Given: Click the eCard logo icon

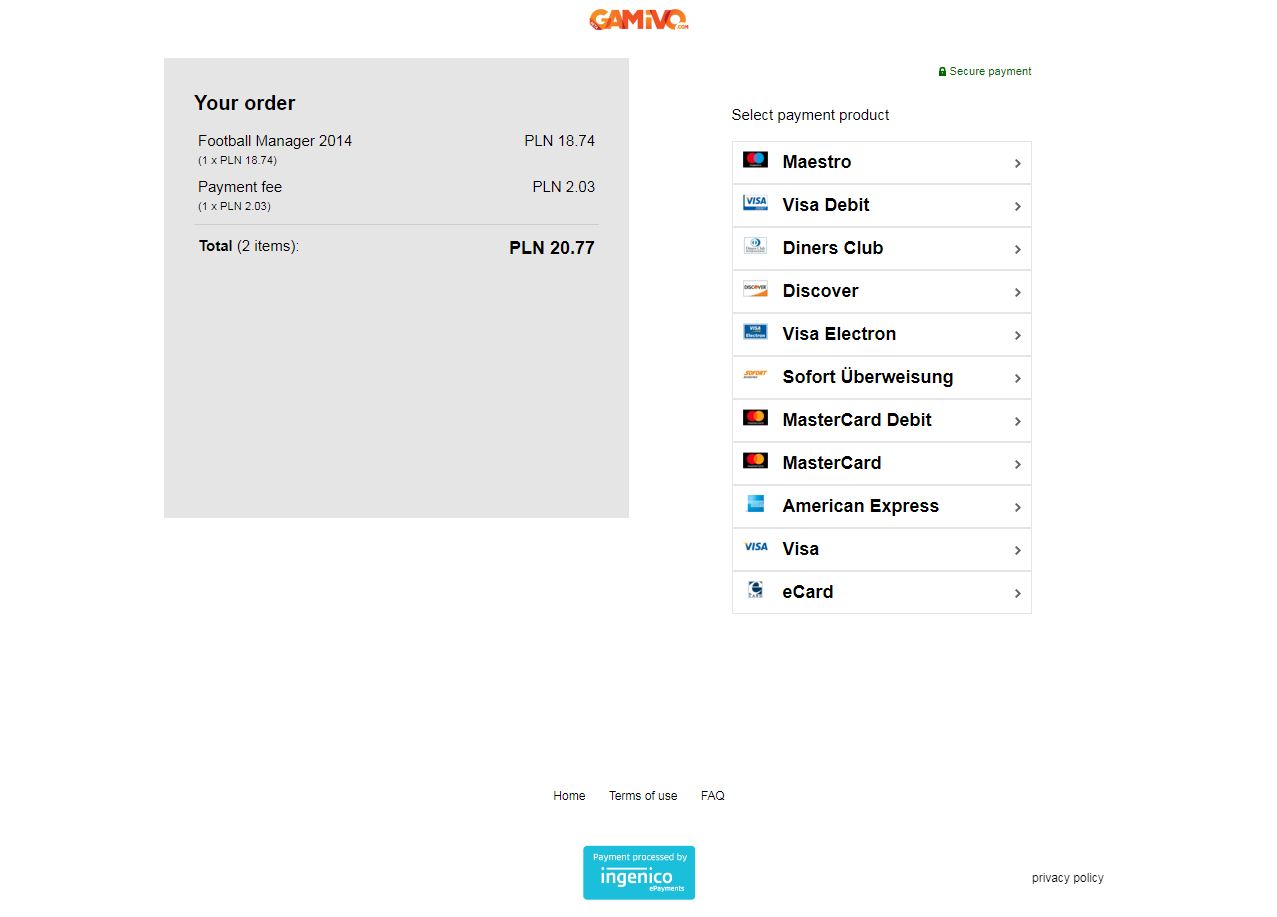Looking at the screenshot, I should 755,590.
